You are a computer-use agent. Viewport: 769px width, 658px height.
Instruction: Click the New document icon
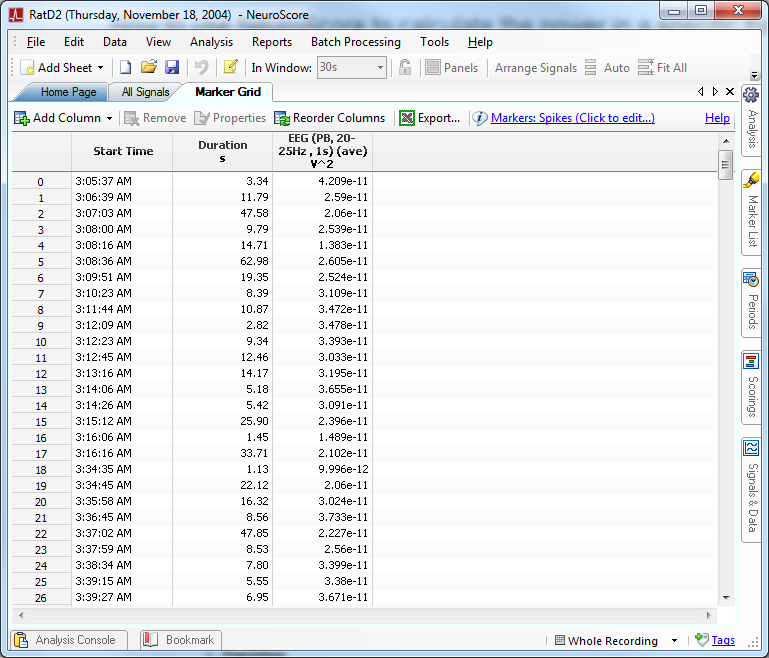point(126,67)
